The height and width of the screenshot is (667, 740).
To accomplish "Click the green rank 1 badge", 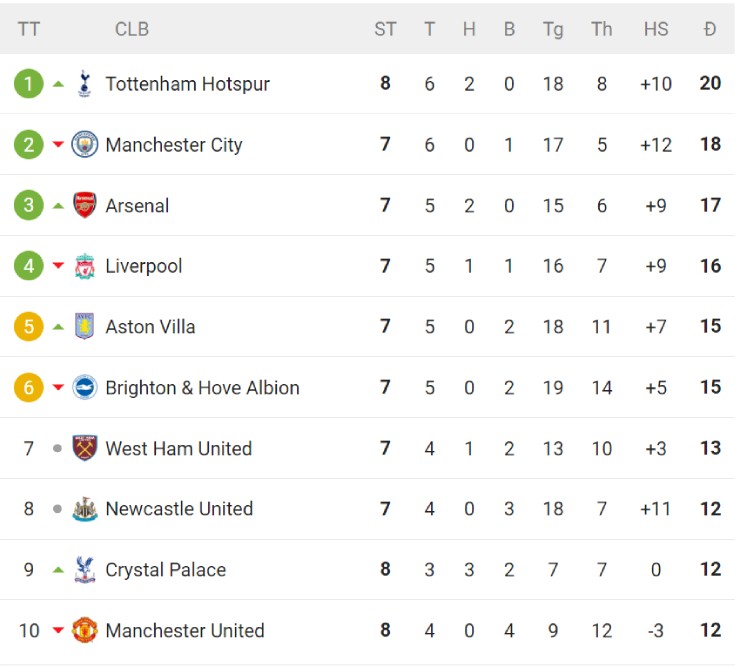I will pos(29,84).
